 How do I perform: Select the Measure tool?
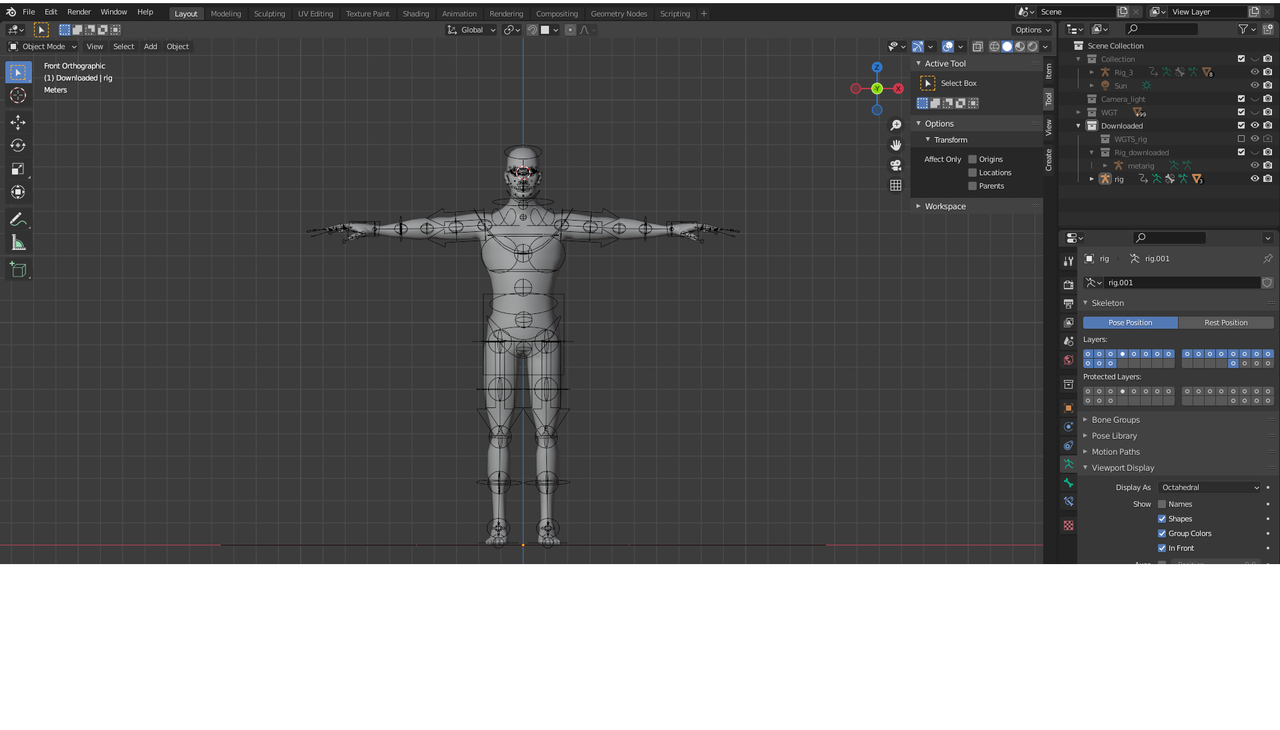(18, 243)
